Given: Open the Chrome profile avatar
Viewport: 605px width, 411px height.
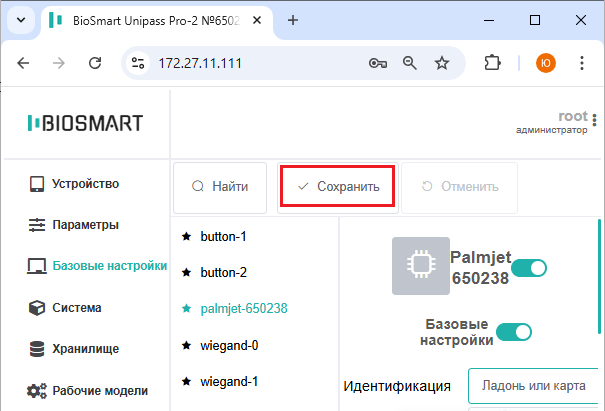Looking at the screenshot, I should pyautogui.click(x=546, y=63).
